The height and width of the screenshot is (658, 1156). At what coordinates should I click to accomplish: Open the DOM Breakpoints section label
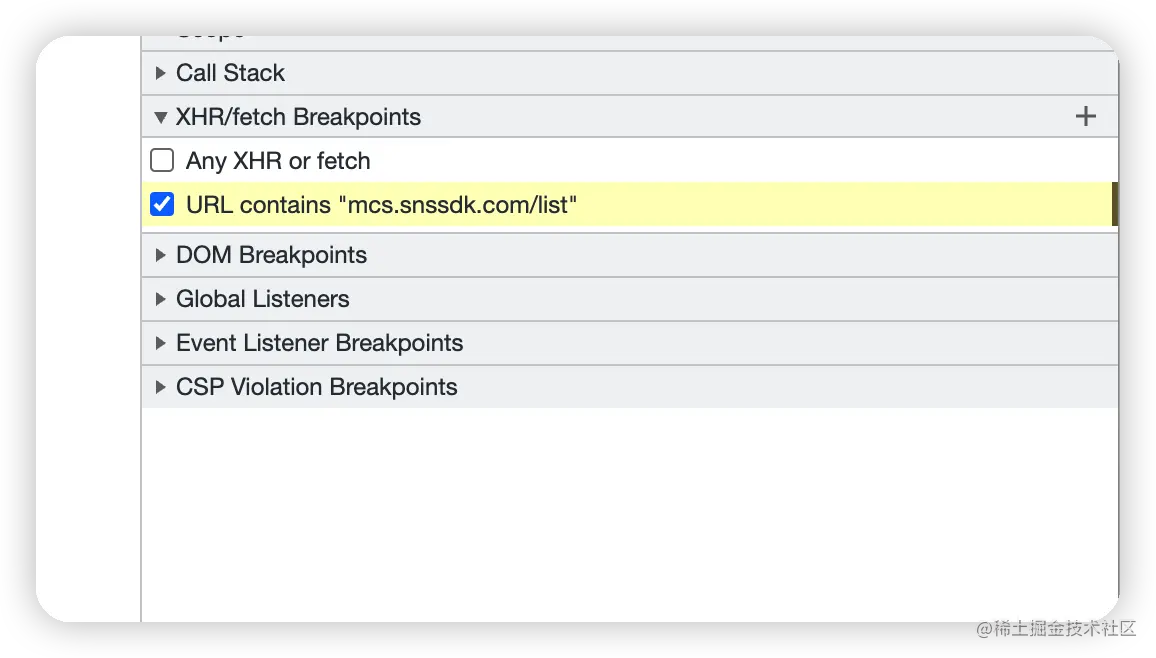click(x=271, y=255)
